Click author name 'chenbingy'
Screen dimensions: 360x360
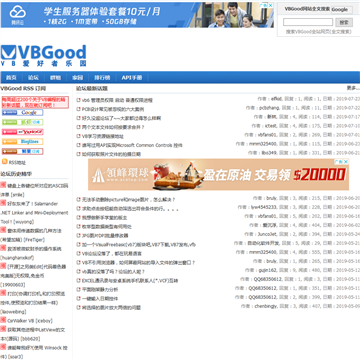(266, 306)
